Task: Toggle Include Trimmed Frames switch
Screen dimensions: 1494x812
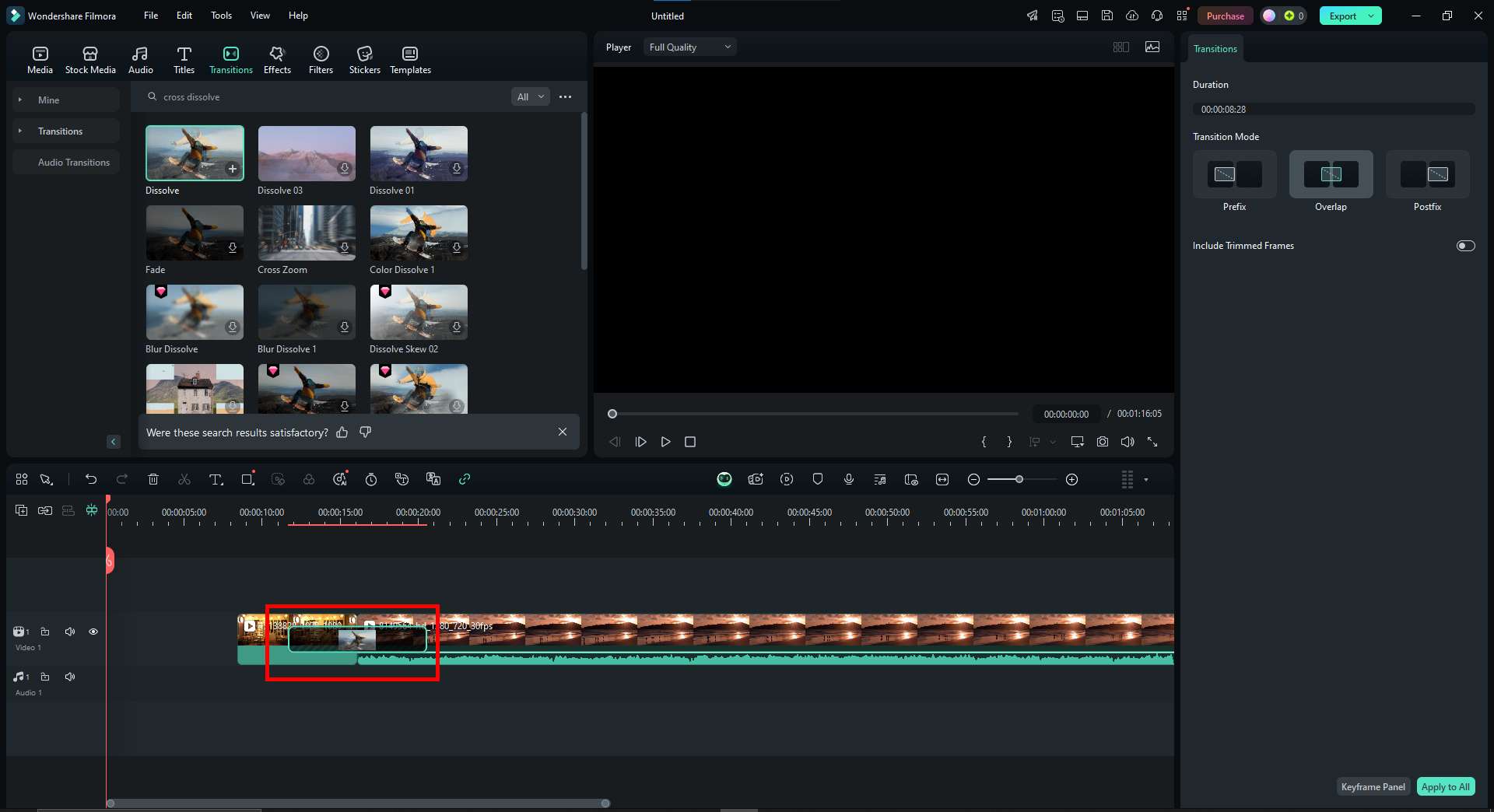Action: point(1465,246)
